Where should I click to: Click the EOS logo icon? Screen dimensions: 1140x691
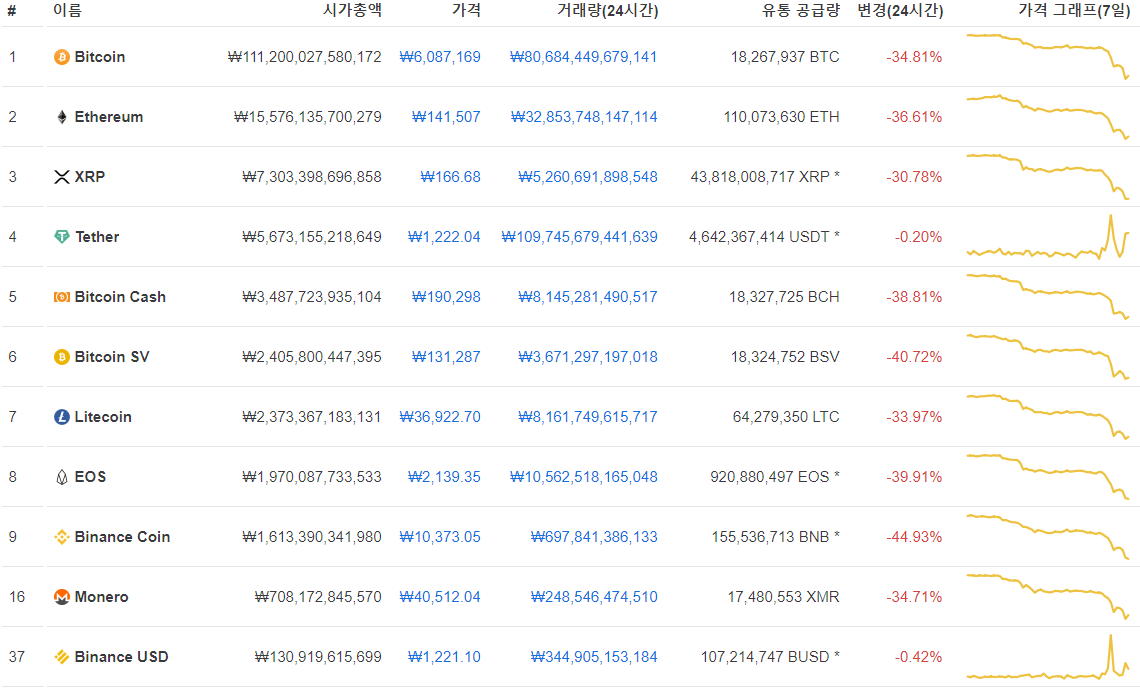(x=62, y=477)
